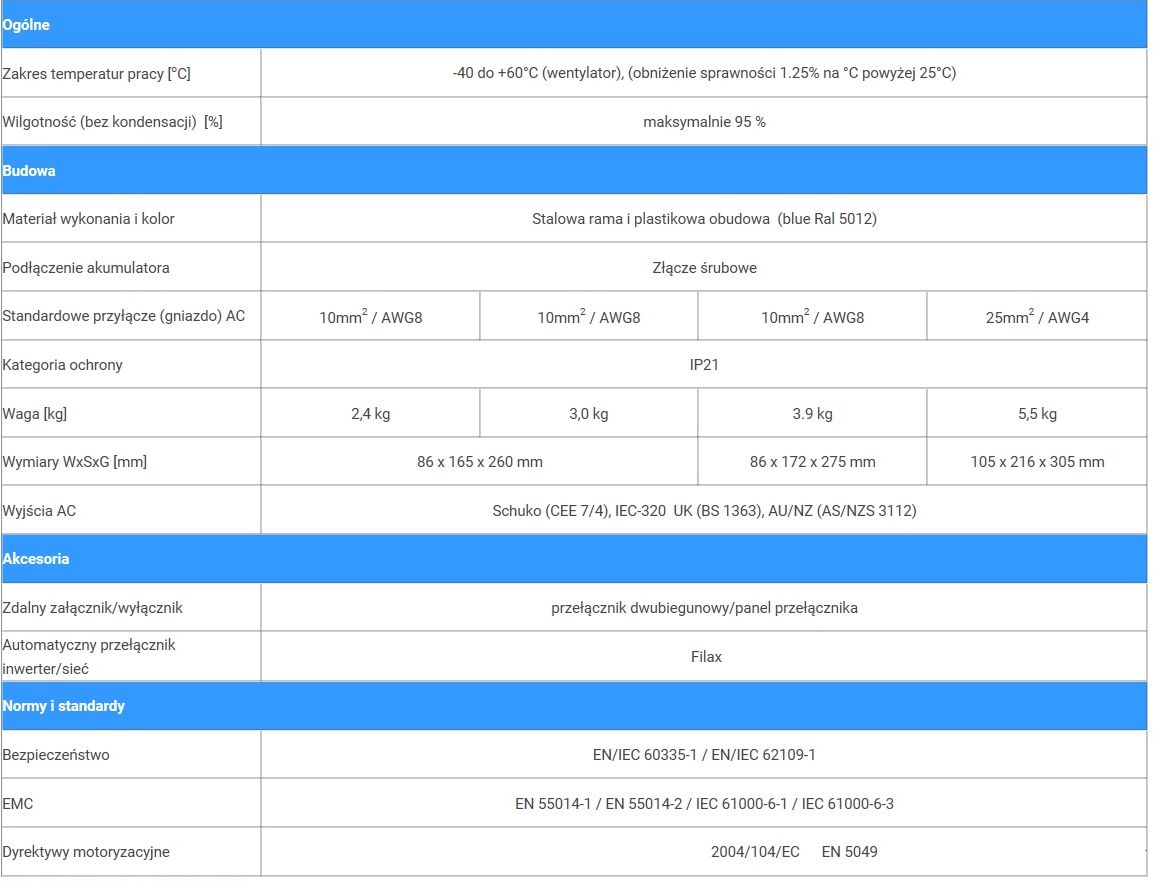Select the 'maksymalnie 95 %' humidity cell
Viewport: 1154px width, 882px height.
coord(704,122)
